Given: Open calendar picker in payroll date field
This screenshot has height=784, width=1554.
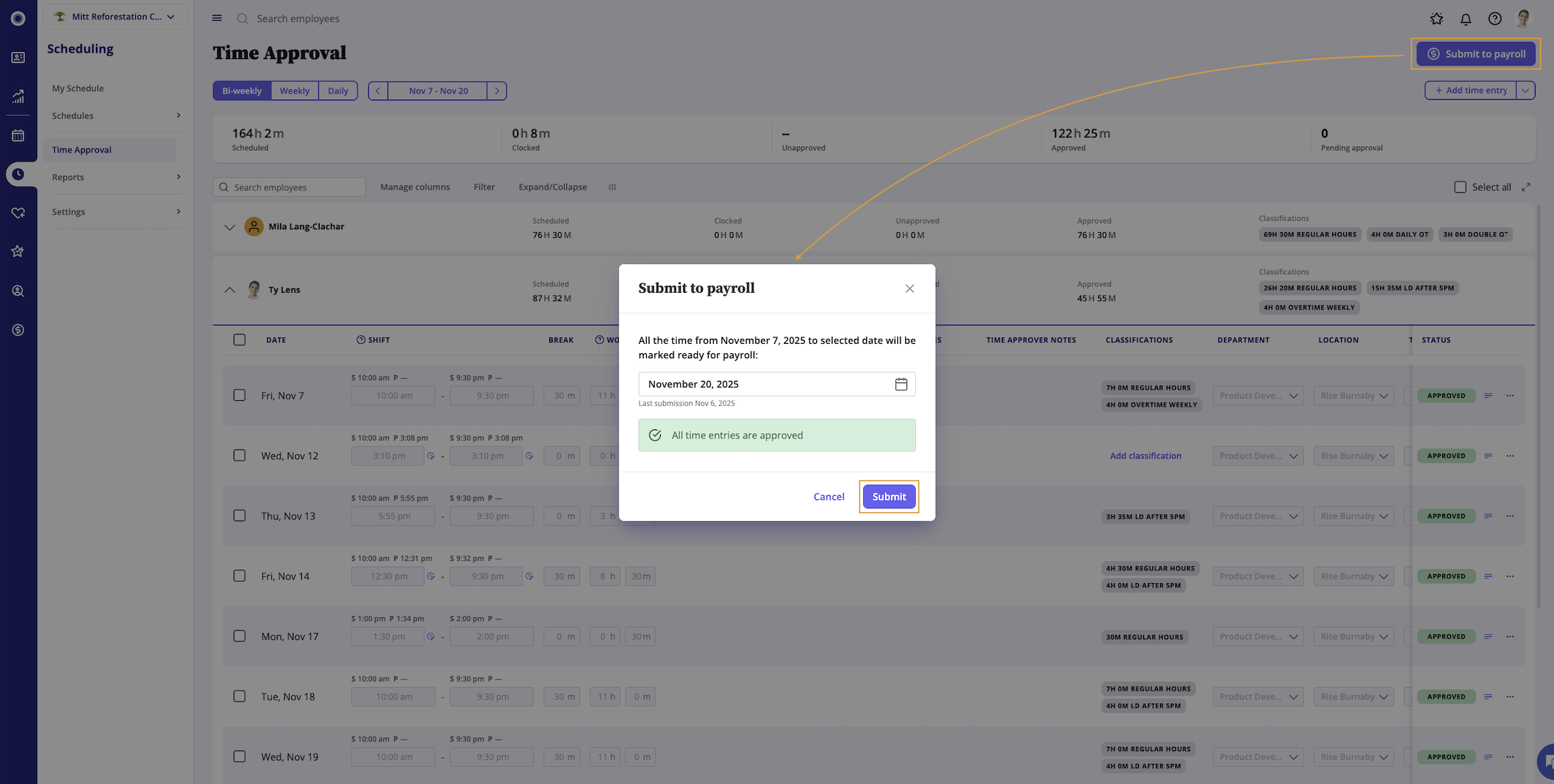Looking at the screenshot, I should tap(901, 385).
